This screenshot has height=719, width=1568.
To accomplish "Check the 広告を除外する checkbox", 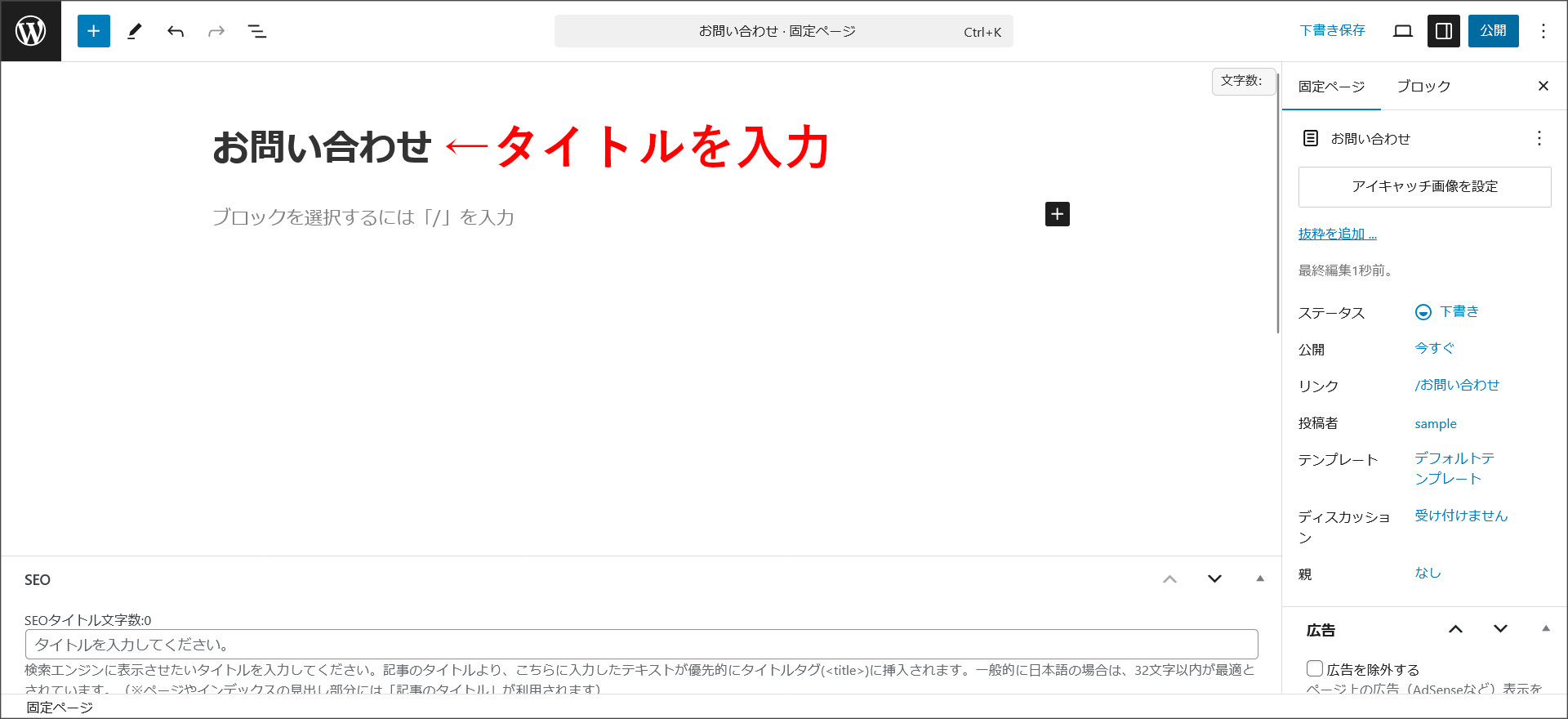I will click(x=1315, y=668).
